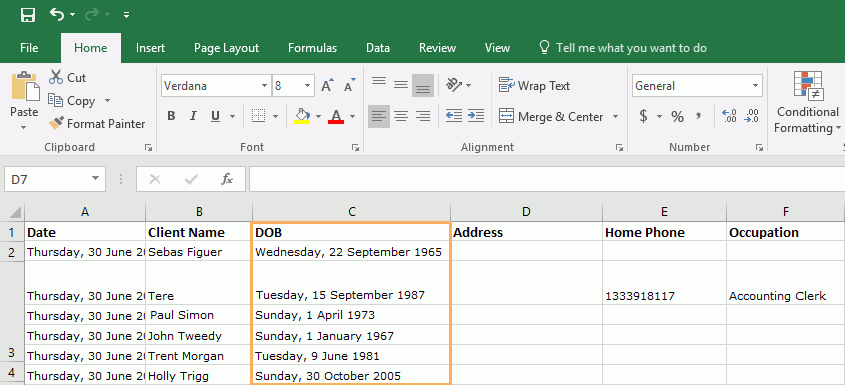Click Cut in the Clipboard group

[67, 78]
